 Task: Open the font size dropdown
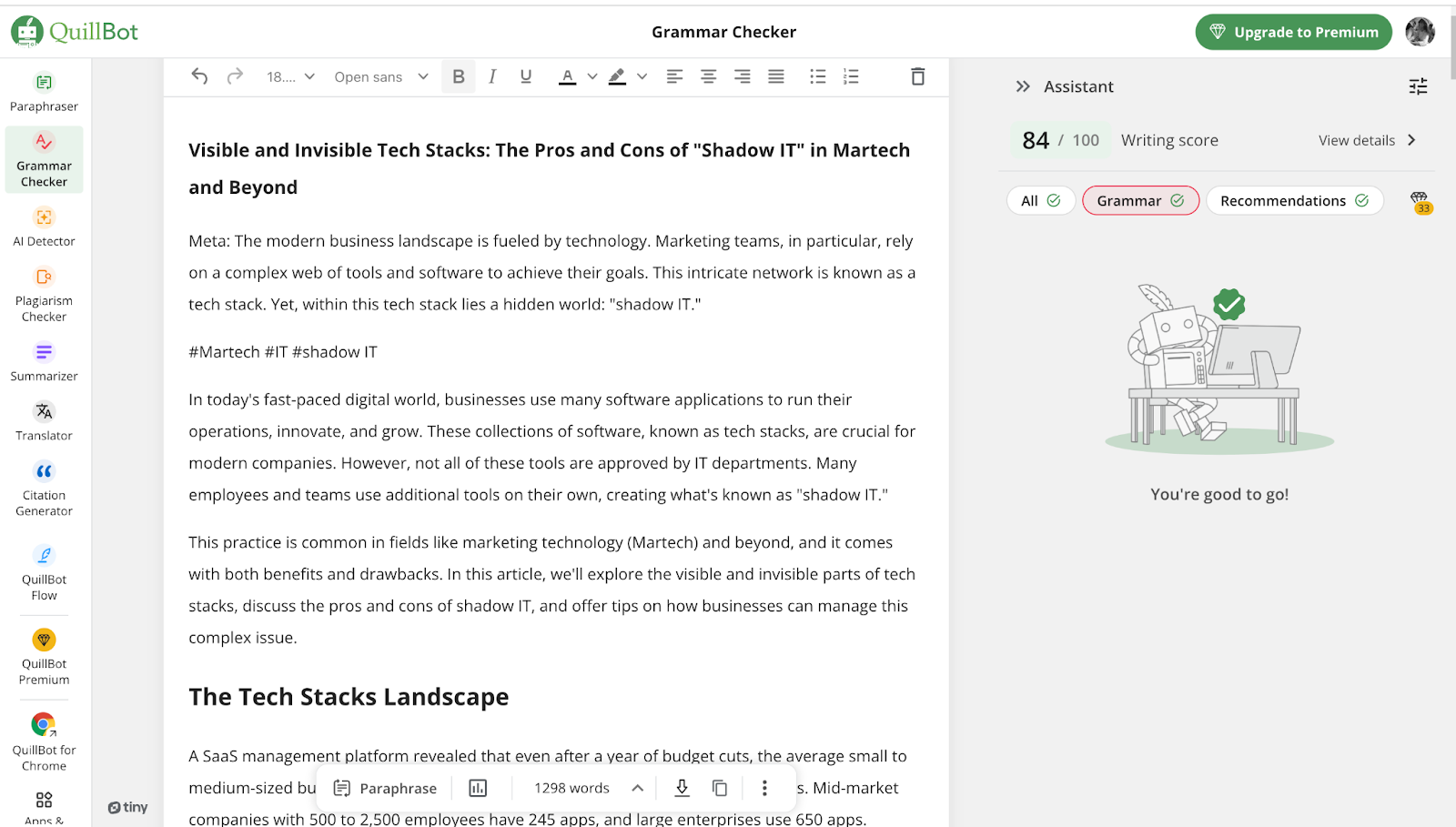[x=290, y=76]
